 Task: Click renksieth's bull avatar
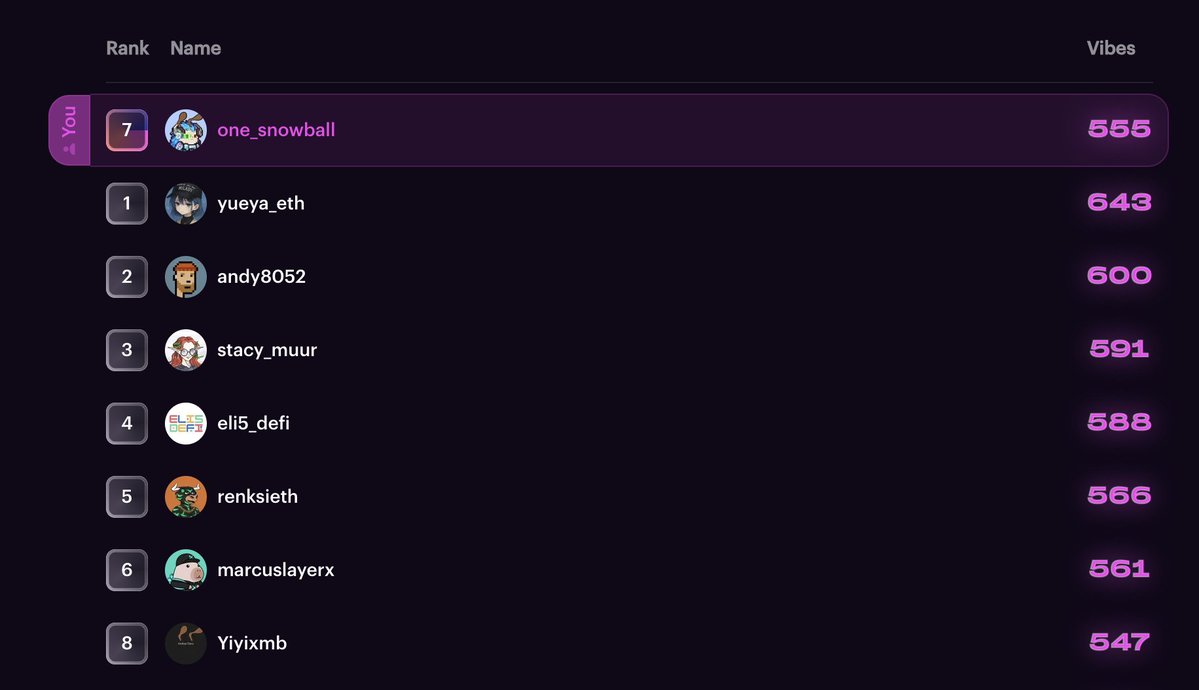[x=186, y=497]
